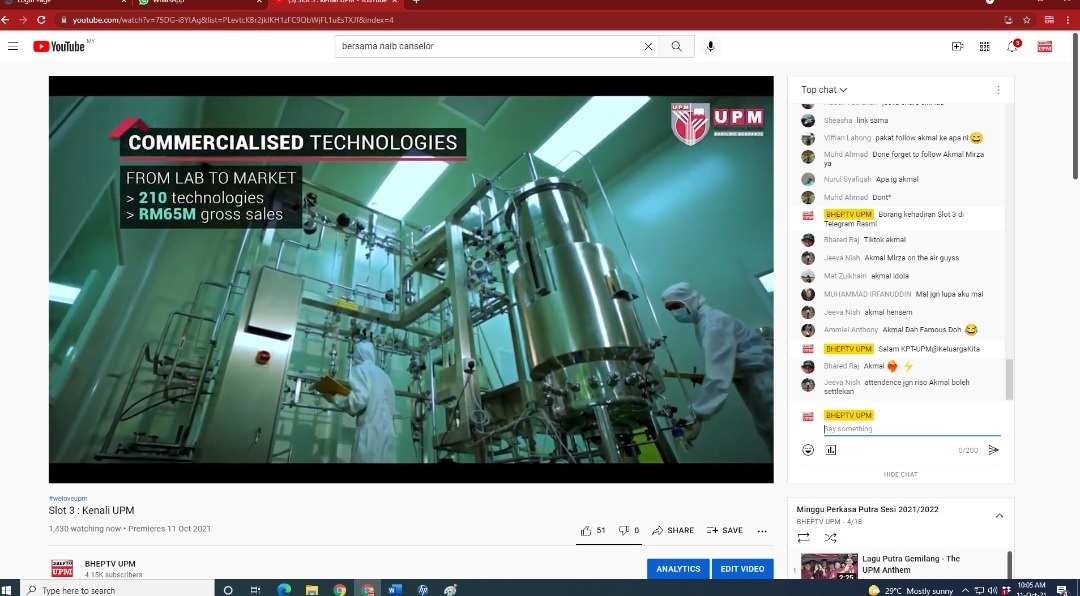Click the SAVE button
Screen dimensions: 1080x596
(x=725, y=531)
